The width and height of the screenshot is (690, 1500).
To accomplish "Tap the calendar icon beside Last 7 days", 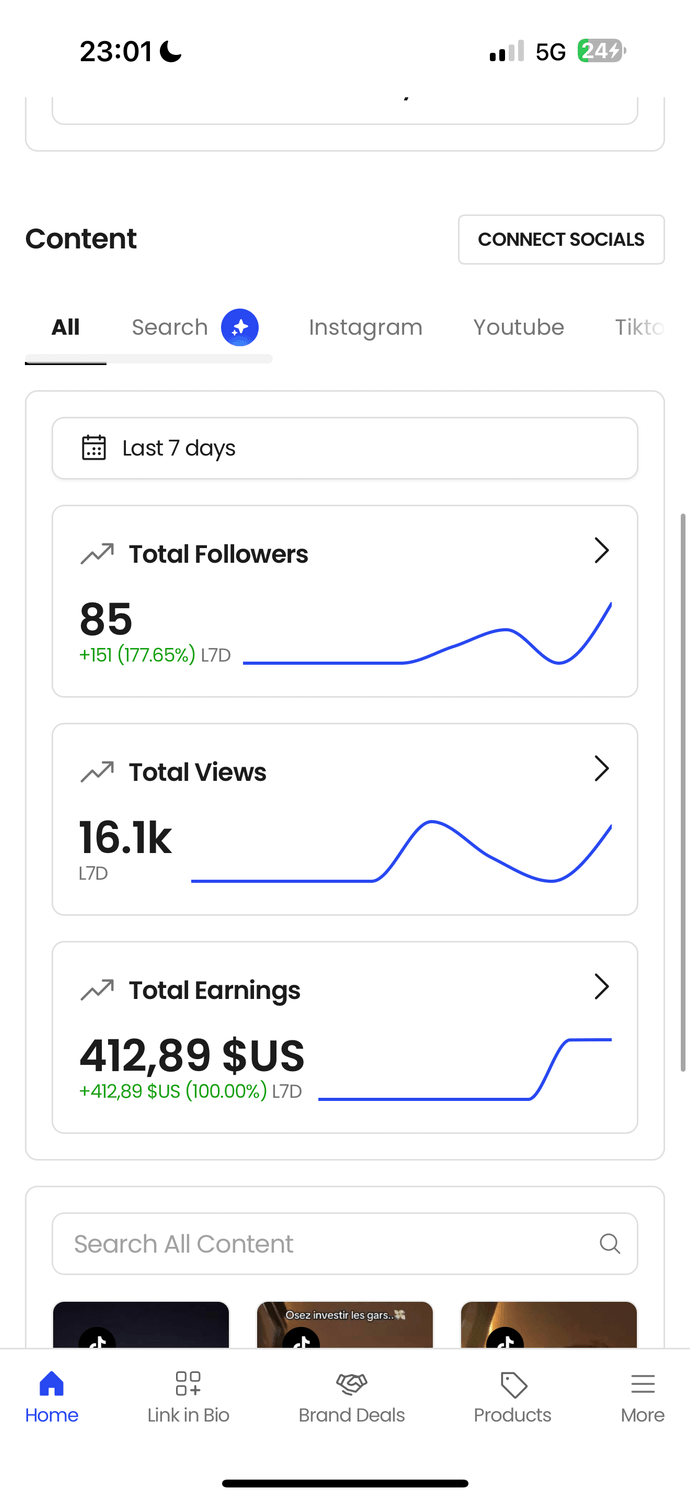I will click(x=94, y=448).
